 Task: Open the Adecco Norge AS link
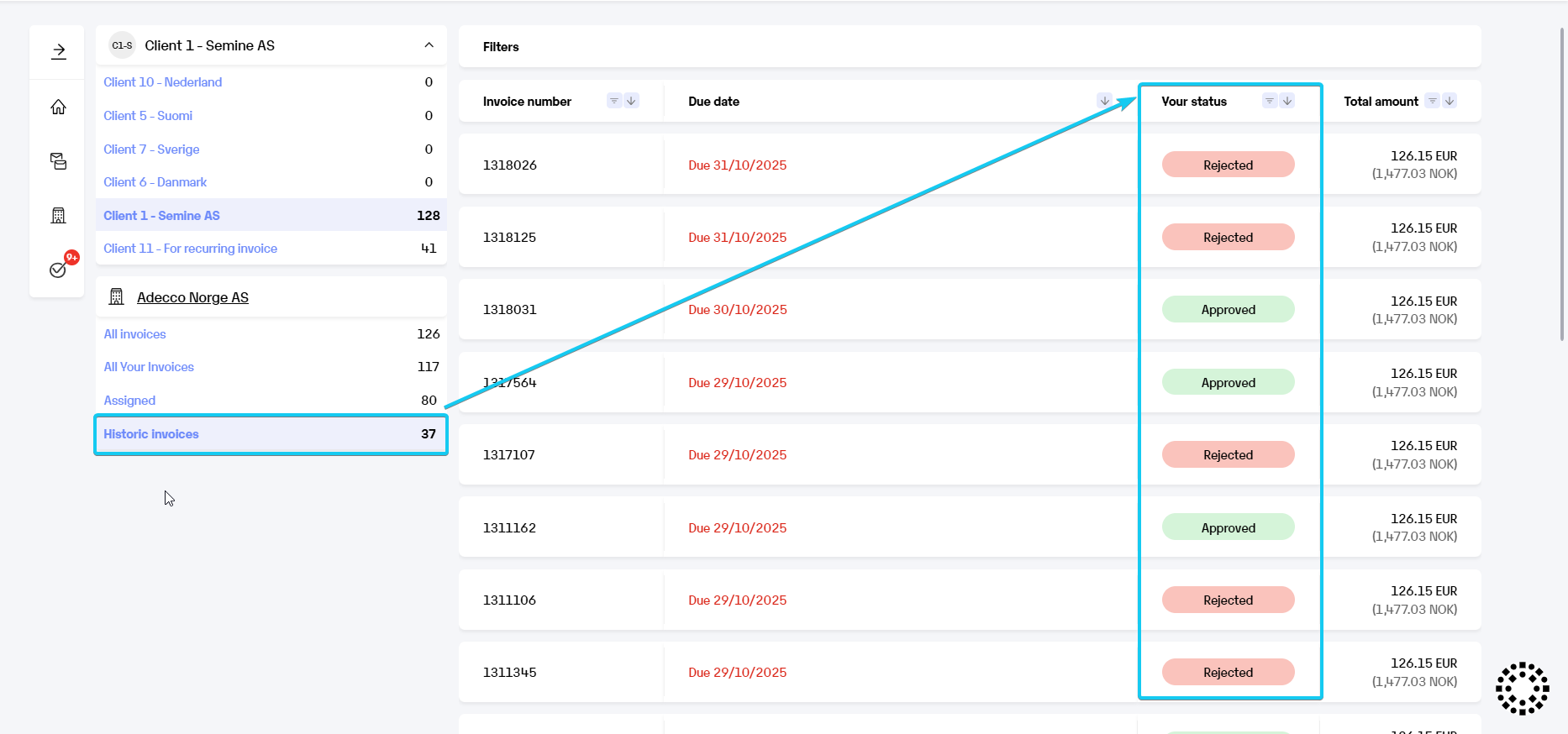[192, 297]
